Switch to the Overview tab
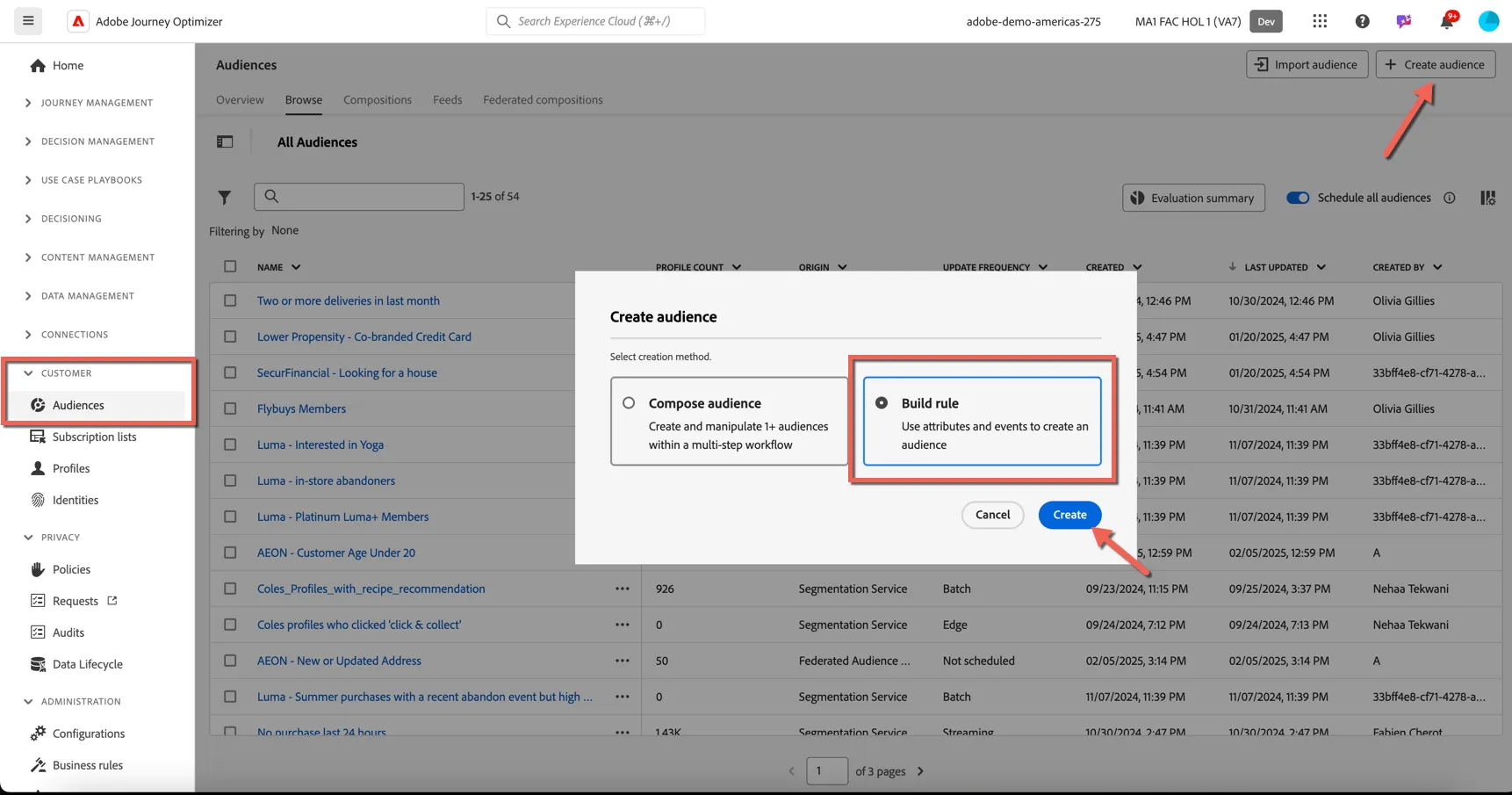The height and width of the screenshot is (795, 1512). pyautogui.click(x=240, y=99)
